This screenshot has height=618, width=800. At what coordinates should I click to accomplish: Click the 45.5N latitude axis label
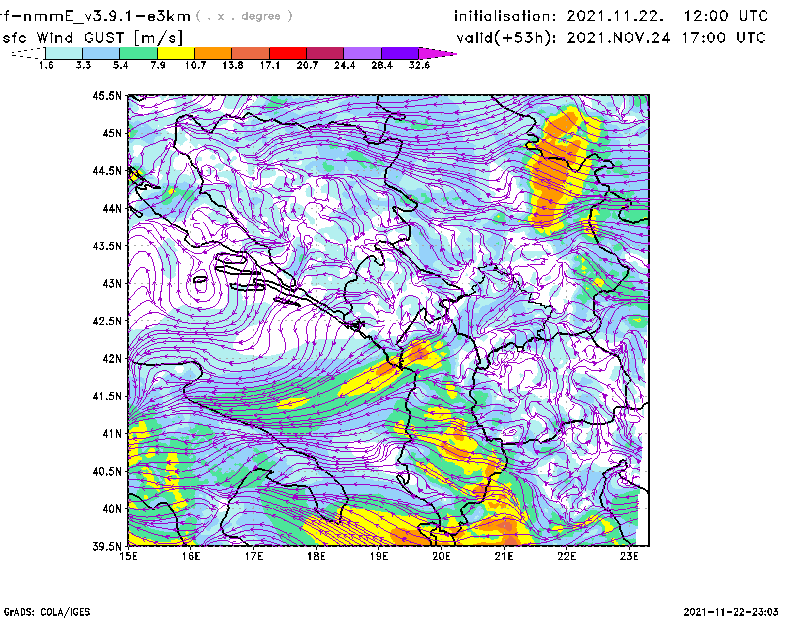click(x=107, y=96)
